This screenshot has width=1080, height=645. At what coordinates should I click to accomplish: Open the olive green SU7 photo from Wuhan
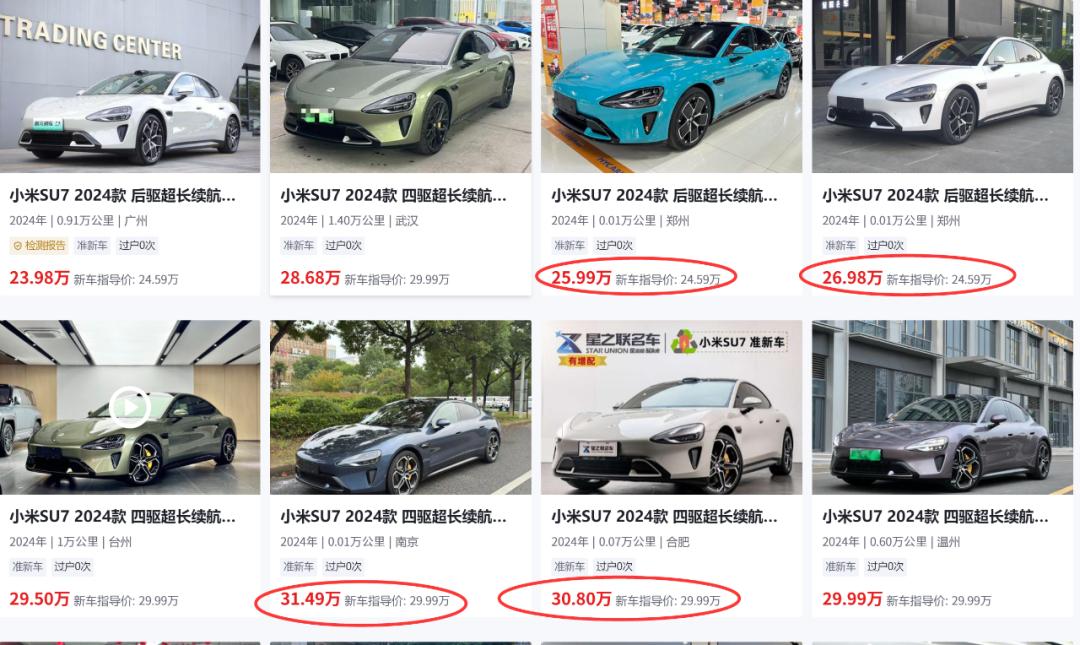[x=400, y=86]
